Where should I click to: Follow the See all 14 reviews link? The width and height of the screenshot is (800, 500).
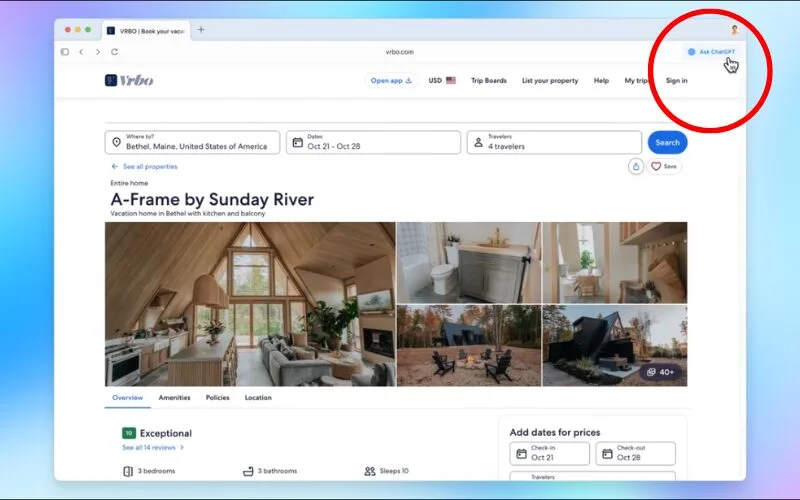[153, 448]
